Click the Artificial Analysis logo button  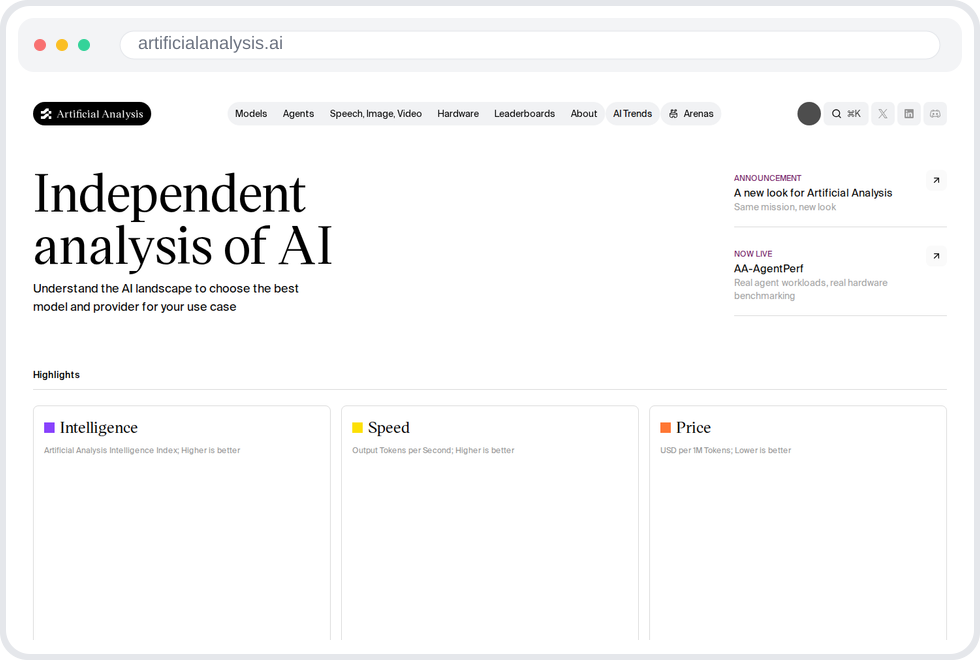tap(92, 114)
